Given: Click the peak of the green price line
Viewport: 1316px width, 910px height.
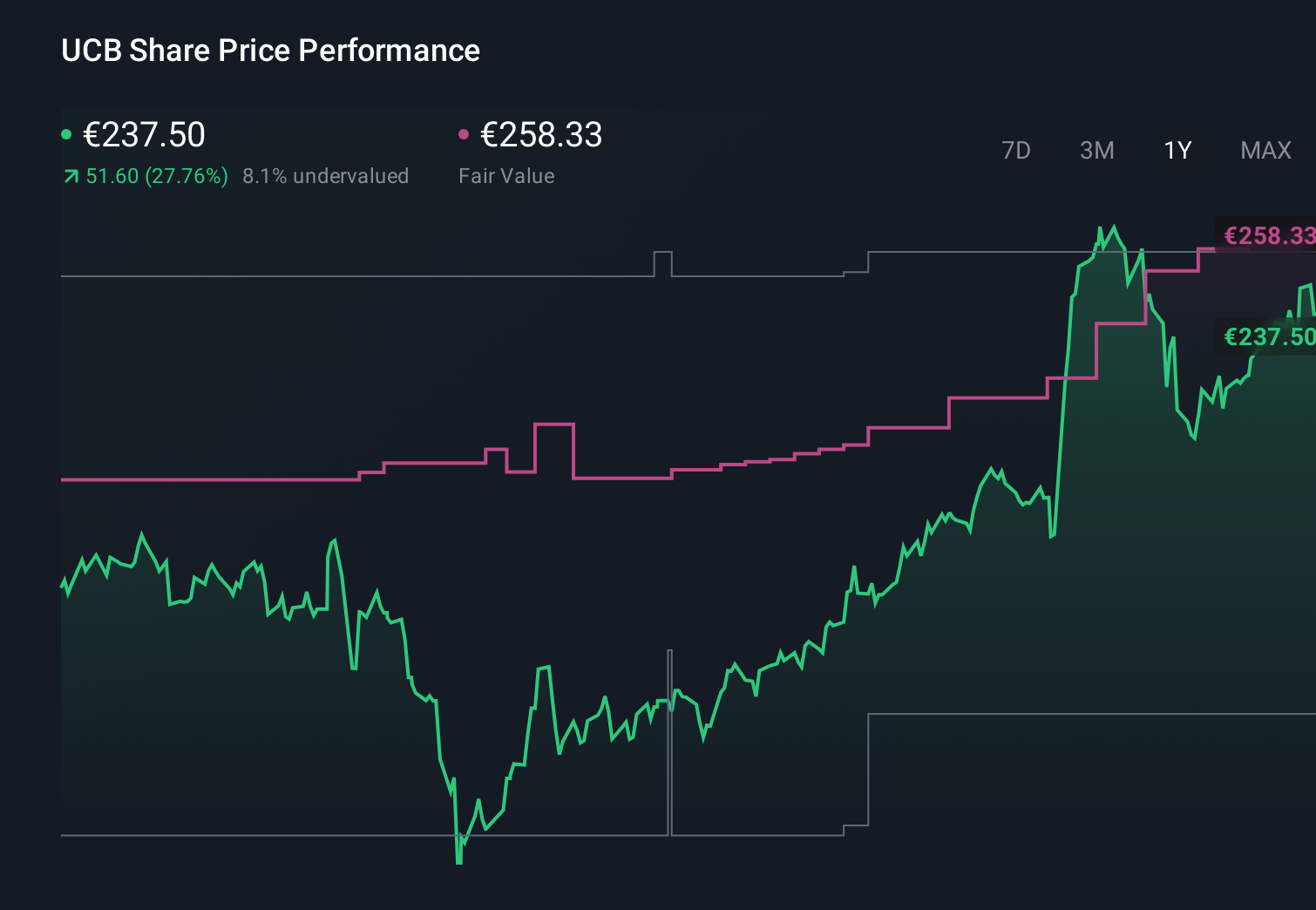Looking at the screenshot, I should pos(1113,224).
